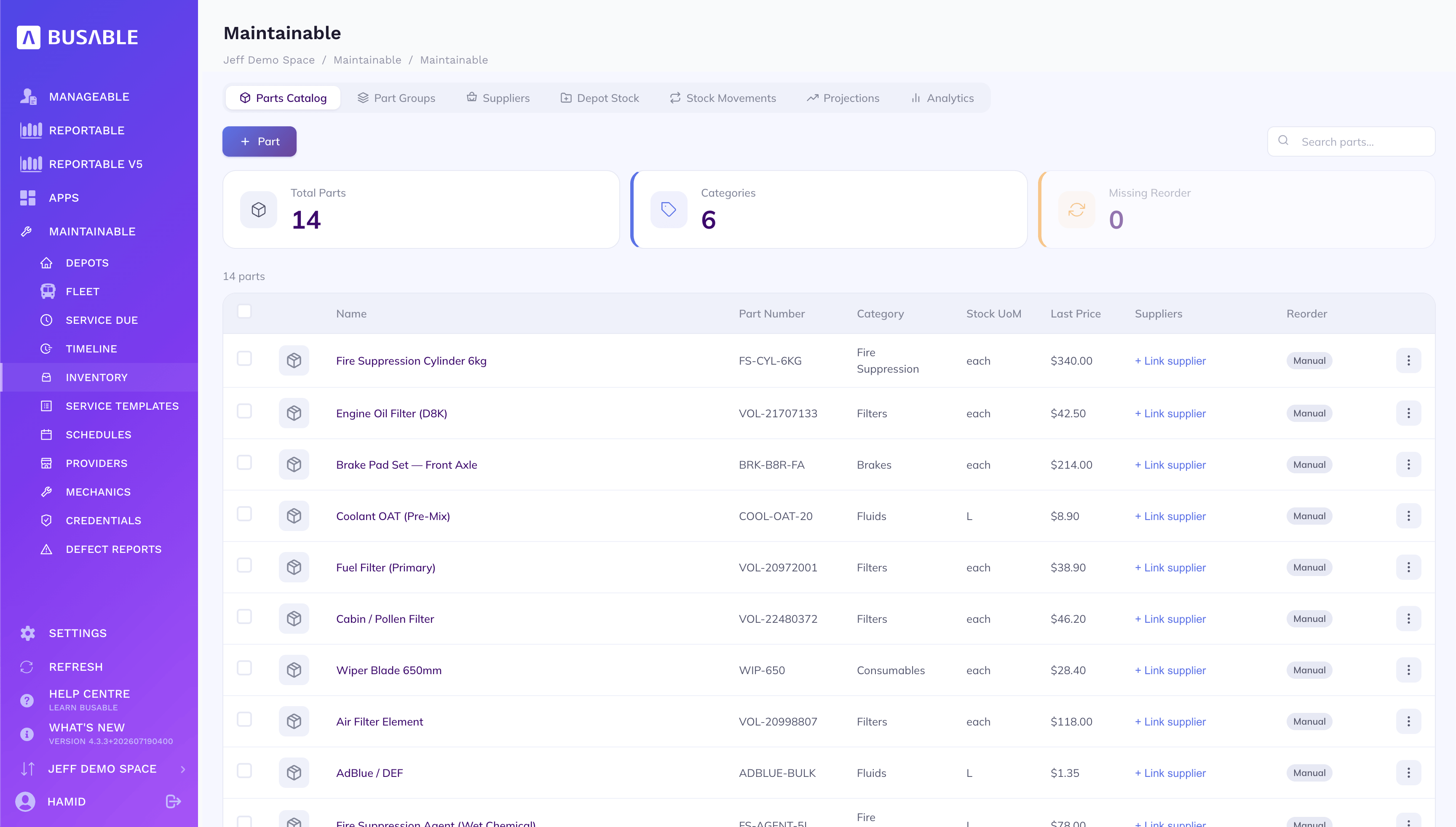Link a supplier for Engine Oil Filter
The height and width of the screenshot is (827, 1456).
tap(1170, 413)
